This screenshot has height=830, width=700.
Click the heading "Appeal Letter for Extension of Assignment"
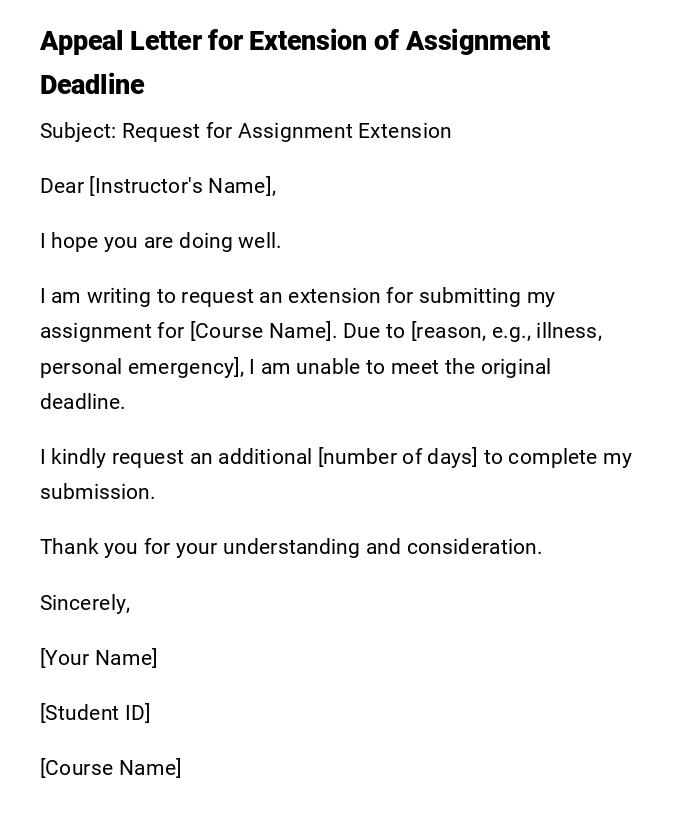pyautogui.click(x=295, y=41)
